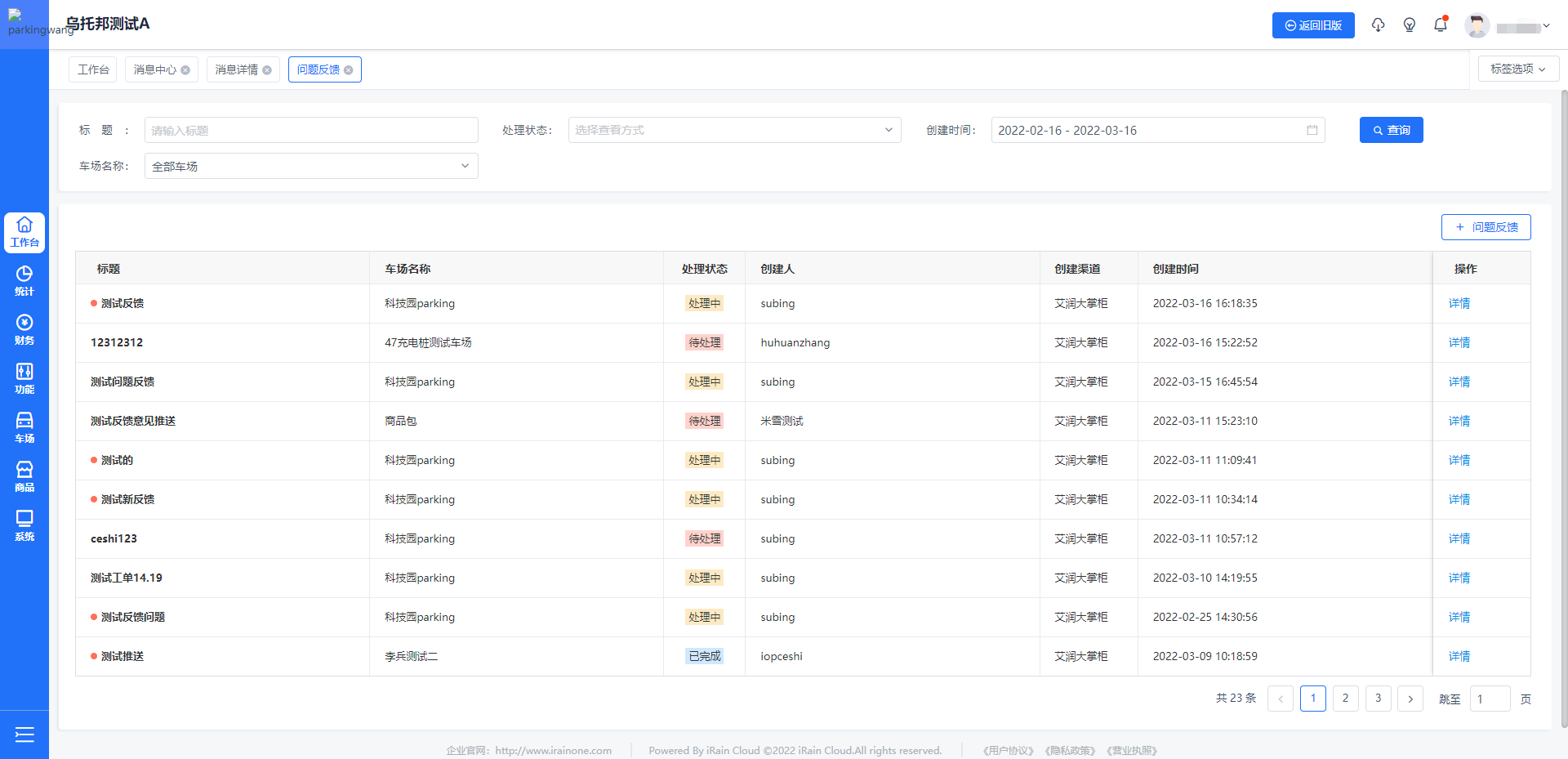This screenshot has height=759, width=1568.
Task: Click the cloud download icon in header
Action: click(1378, 25)
